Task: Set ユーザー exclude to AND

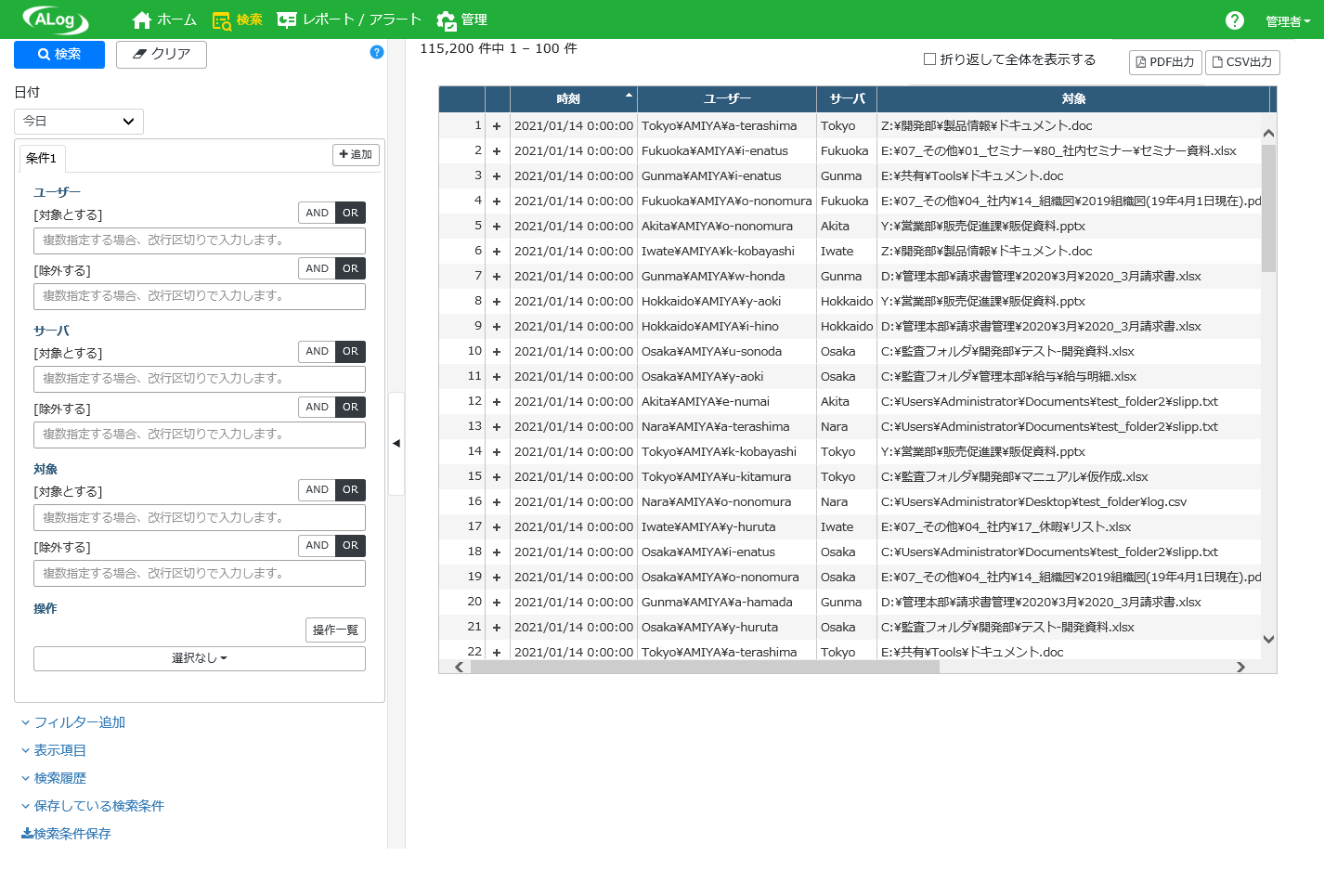Action: (317, 268)
